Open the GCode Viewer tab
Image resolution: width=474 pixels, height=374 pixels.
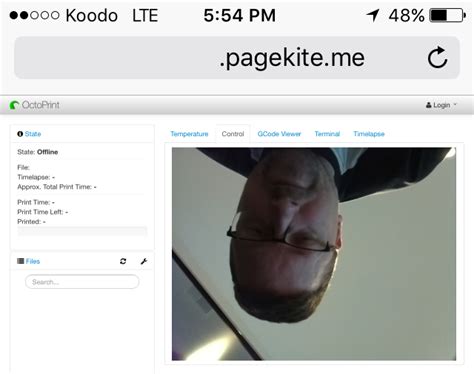pyautogui.click(x=279, y=134)
